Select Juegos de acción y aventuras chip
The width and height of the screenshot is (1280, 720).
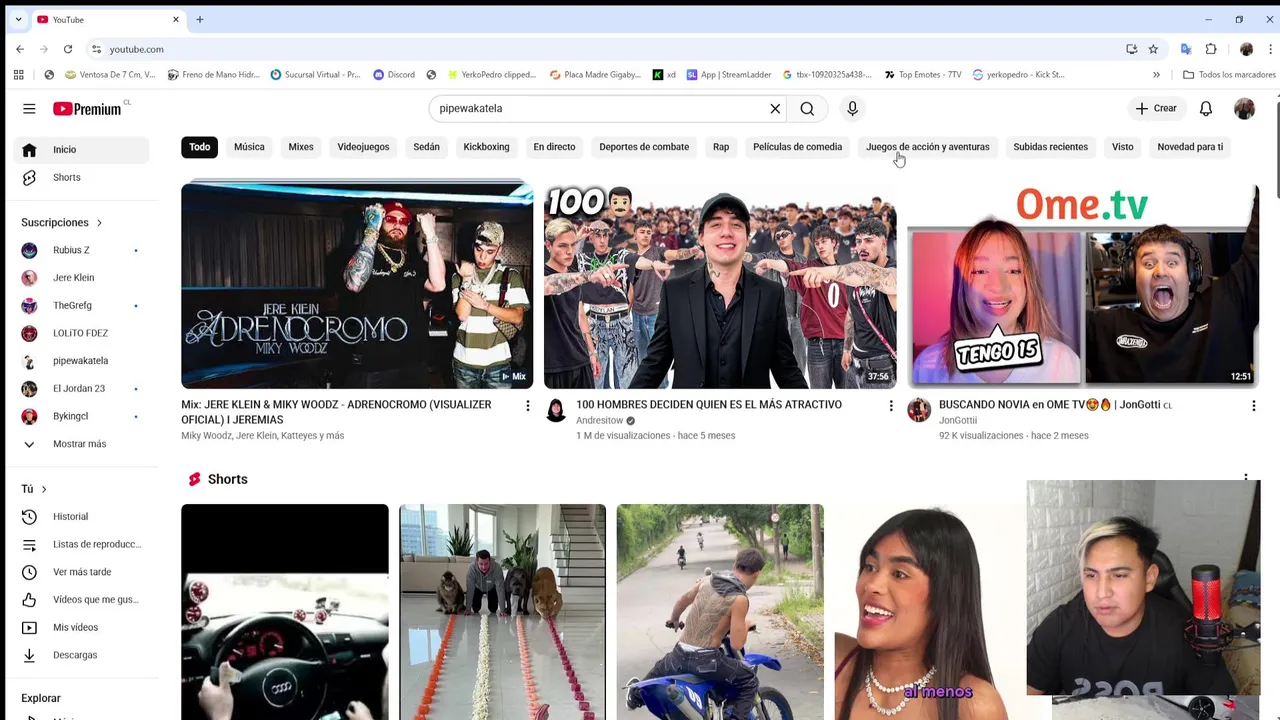point(928,147)
